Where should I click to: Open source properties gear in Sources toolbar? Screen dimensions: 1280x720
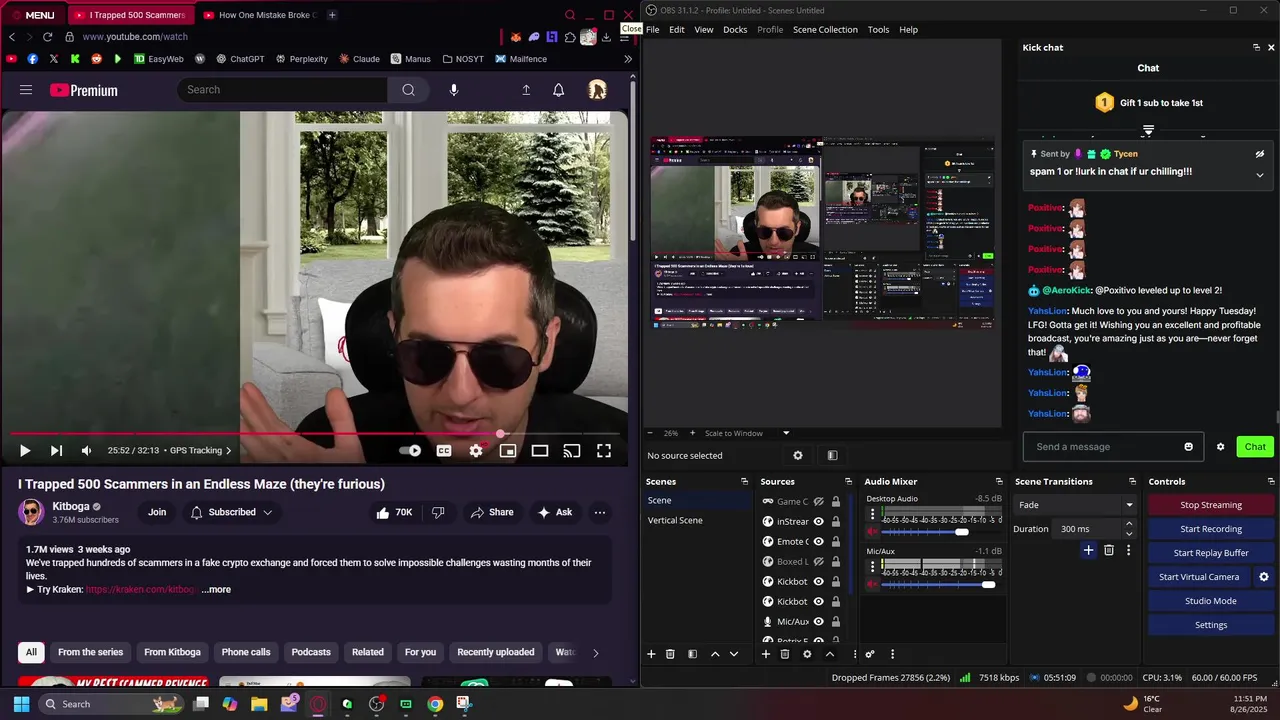807,654
